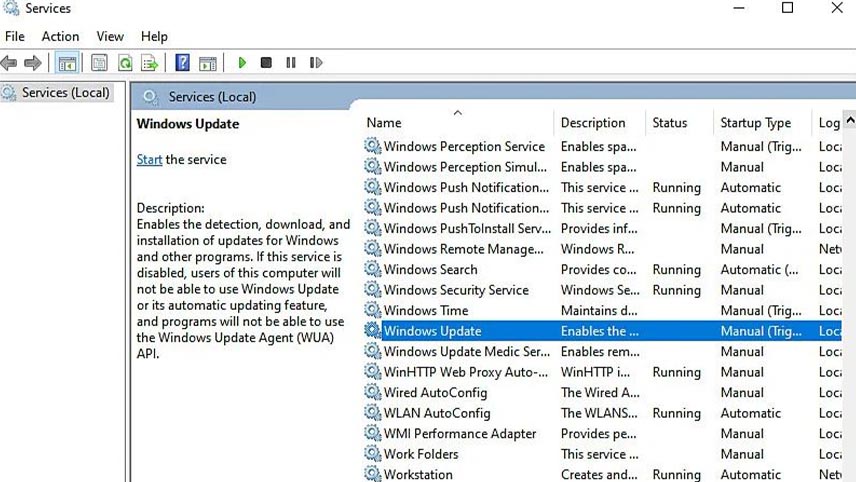Click 'Maintains d...' description of Windows Time

click(599, 311)
